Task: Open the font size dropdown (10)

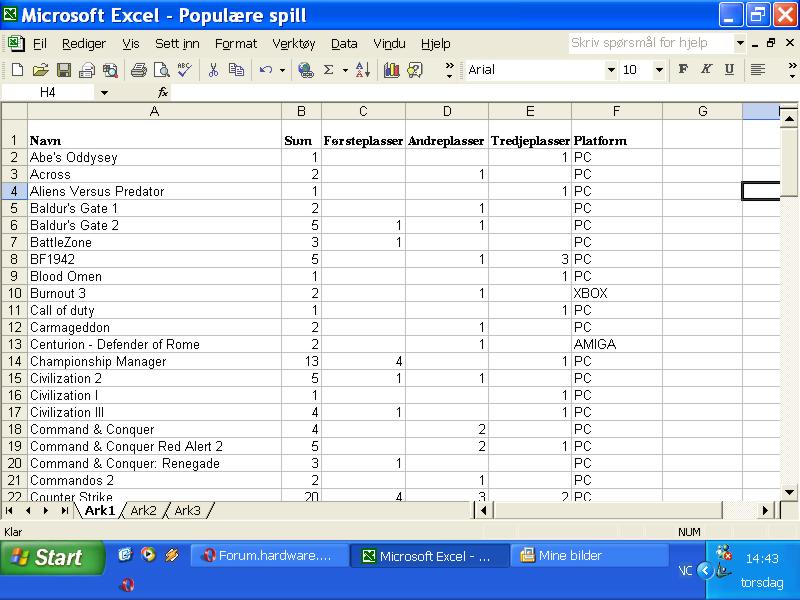Action: pyautogui.click(x=659, y=70)
